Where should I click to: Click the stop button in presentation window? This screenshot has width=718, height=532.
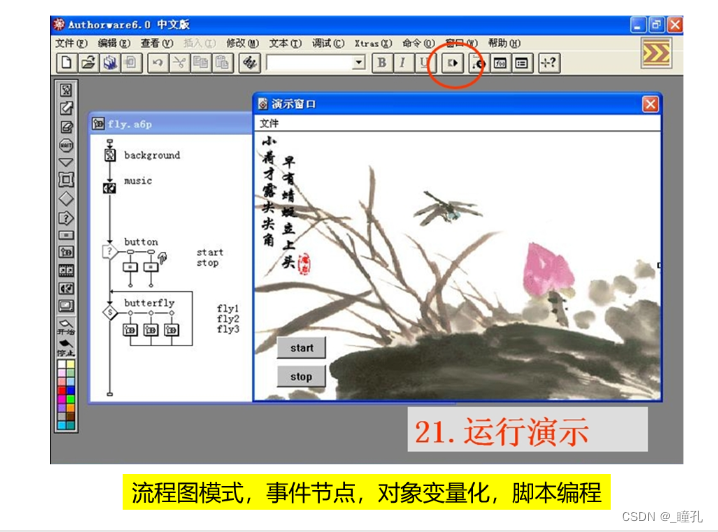coord(301,376)
